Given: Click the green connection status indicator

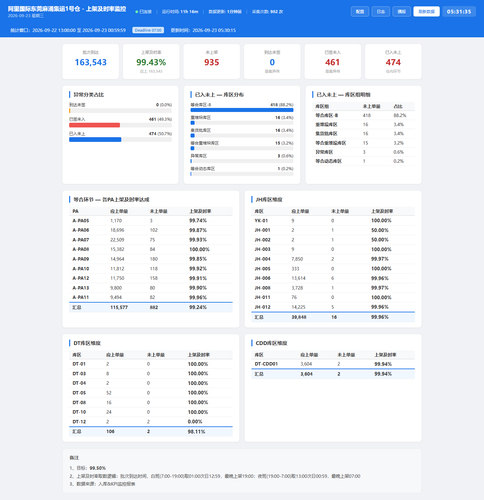Looking at the screenshot, I should tap(137, 12).
